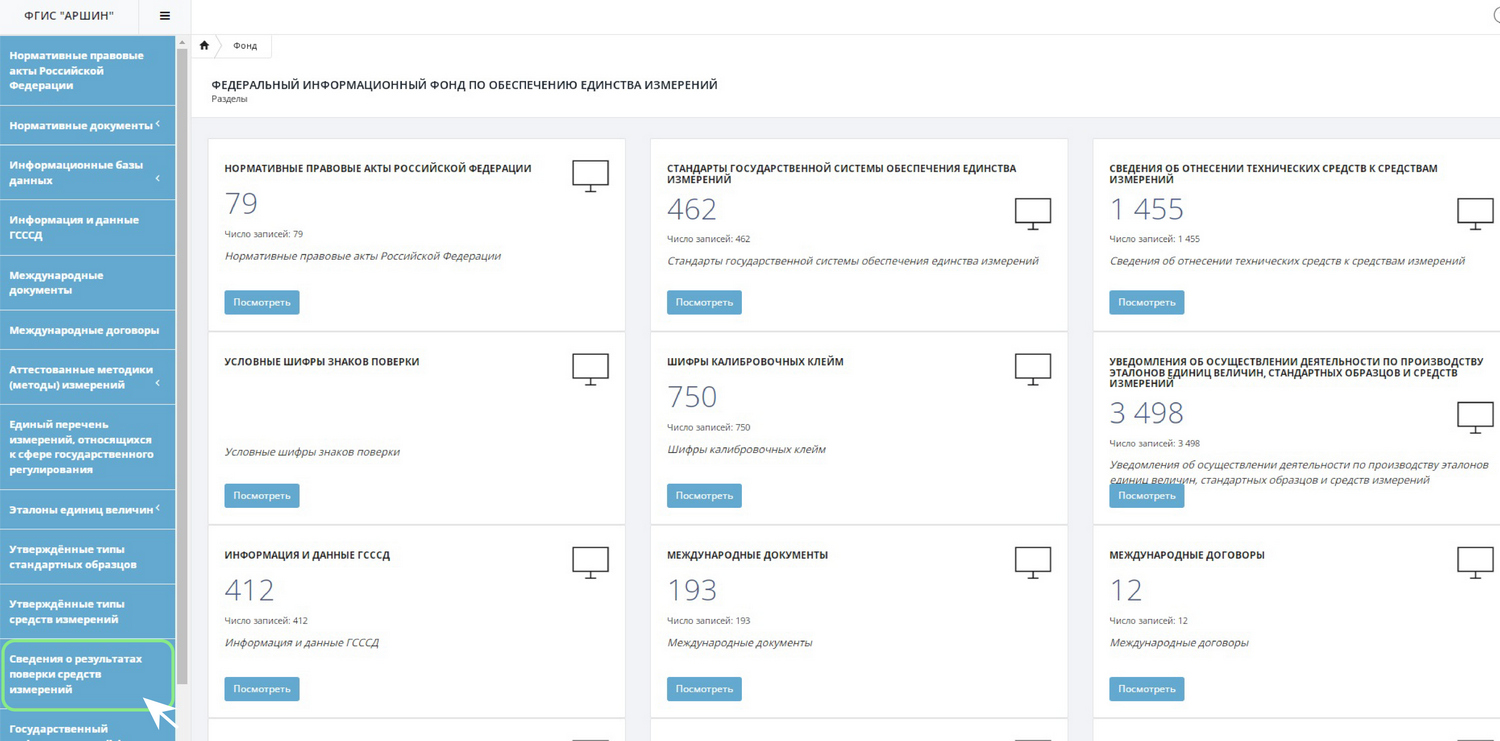This screenshot has height=741, width=1500.
Task: Click monitor icon in Условные шифры знаков поверки card
Action: point(590,368)
